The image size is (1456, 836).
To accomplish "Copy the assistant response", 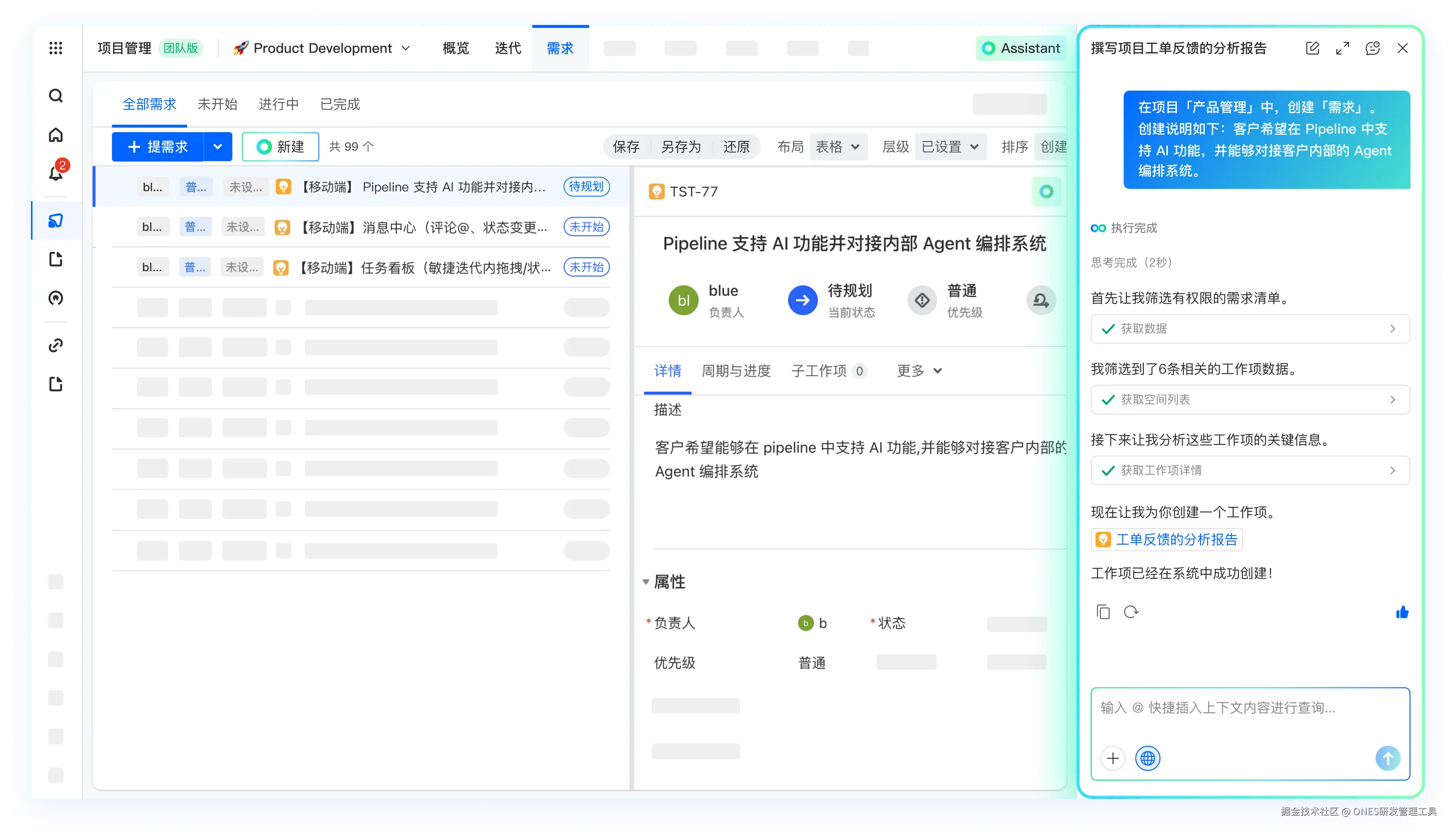I will click(1103, 612).
